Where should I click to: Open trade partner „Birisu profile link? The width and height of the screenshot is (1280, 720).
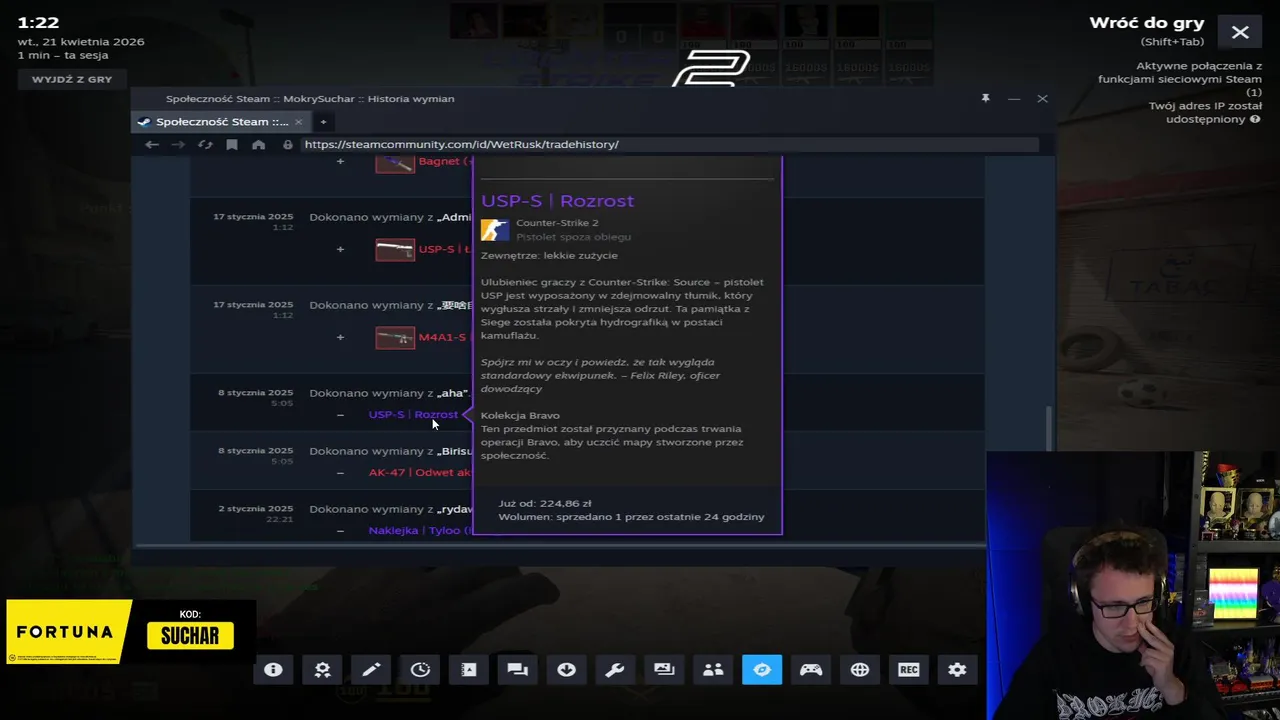pyautogui.click(x=454, y=451)
